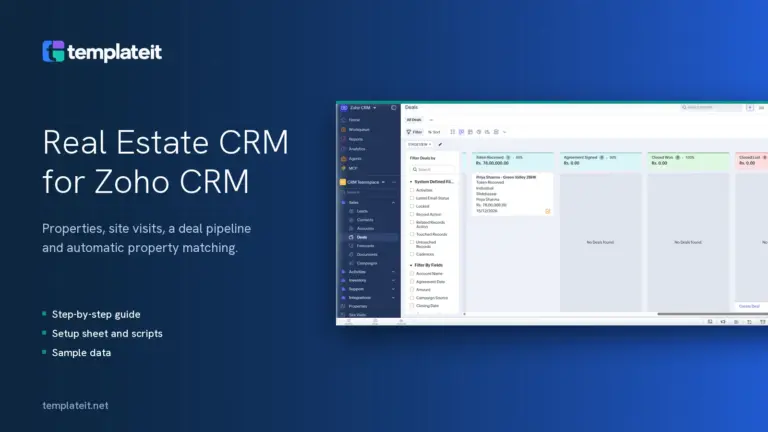The image size is (768, 432).
Task: Click the filter search field
Action: 432,169
